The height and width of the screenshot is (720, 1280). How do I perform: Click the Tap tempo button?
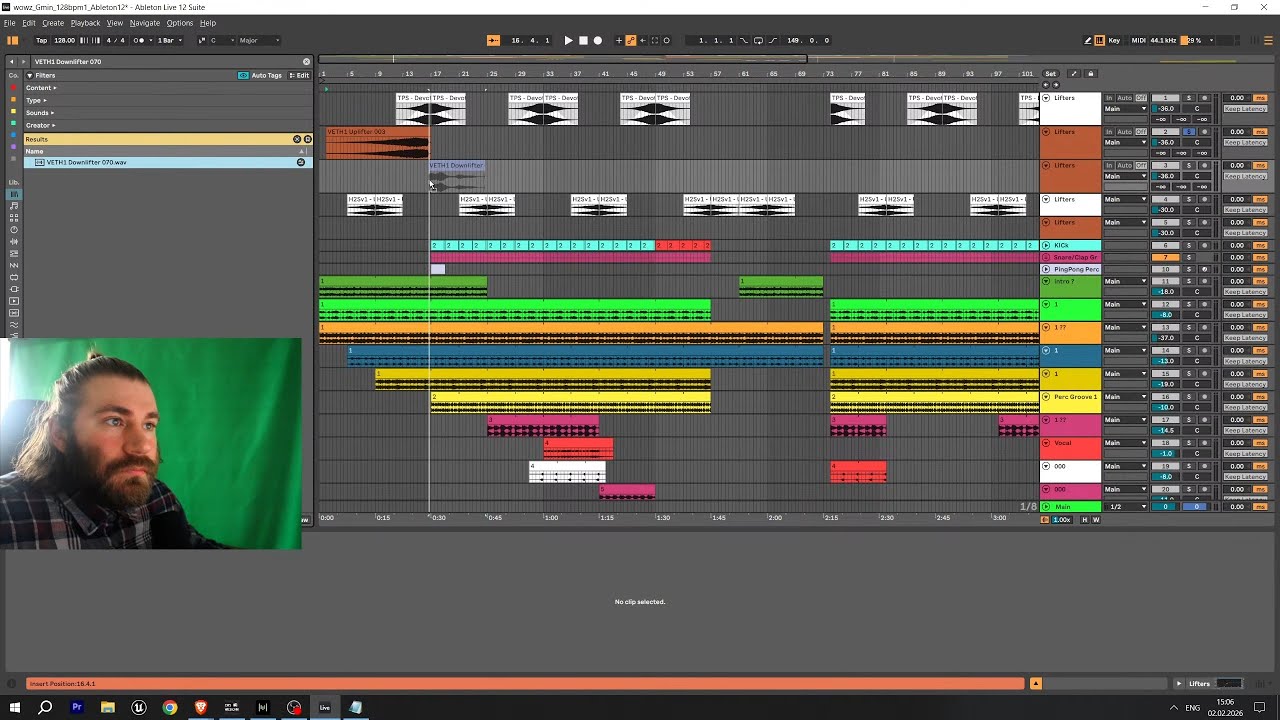pos(41,40)
